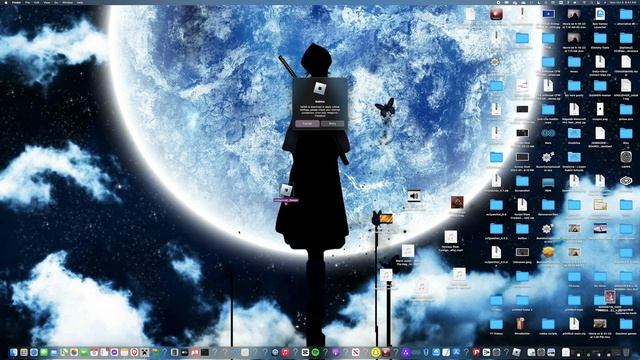The image size is (640, 360).
Task: Click the Roblox logo inside the error dialog
Action: pos(320,88)
